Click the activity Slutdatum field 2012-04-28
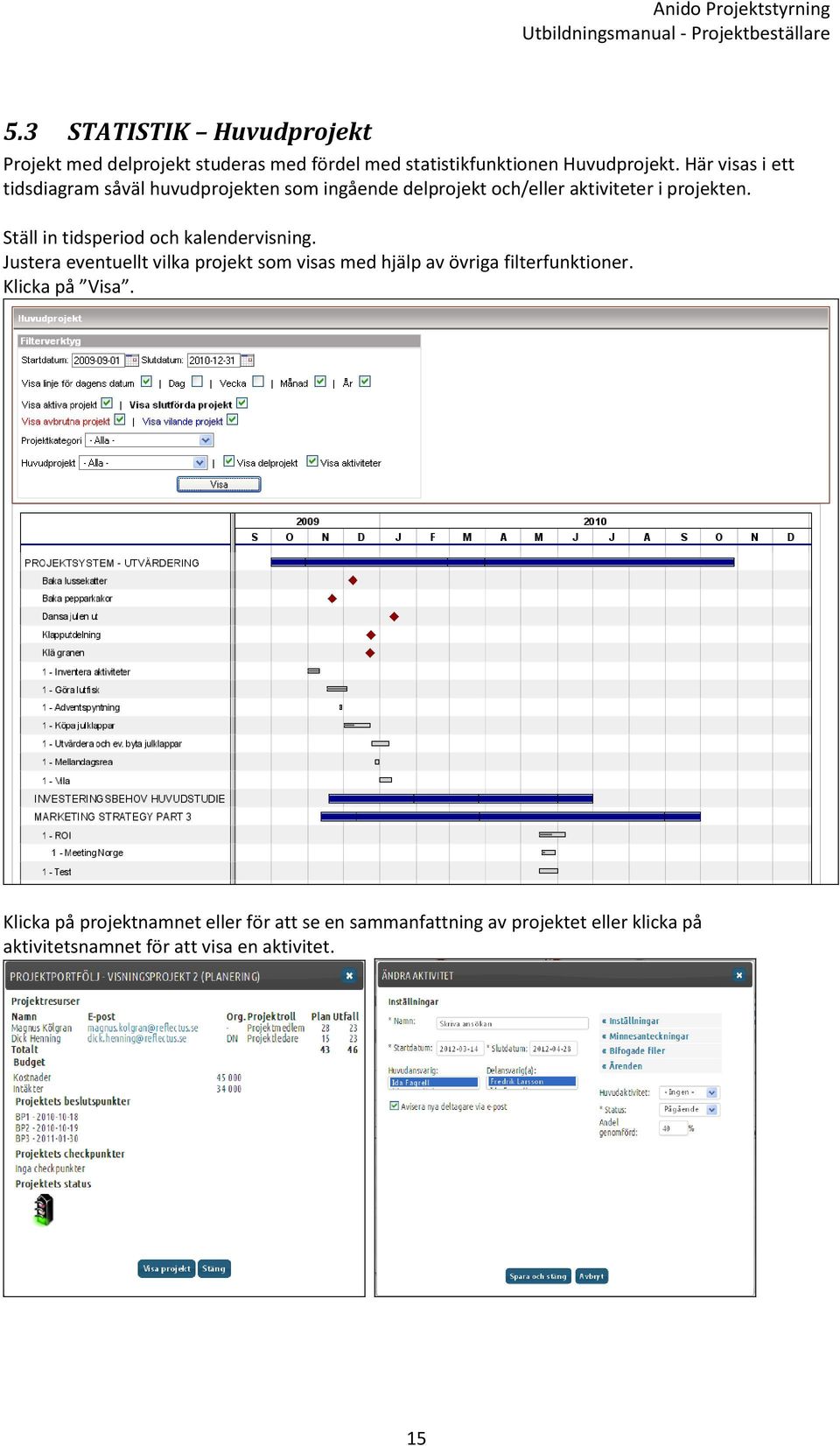840x1446 pixels. 552,1049
